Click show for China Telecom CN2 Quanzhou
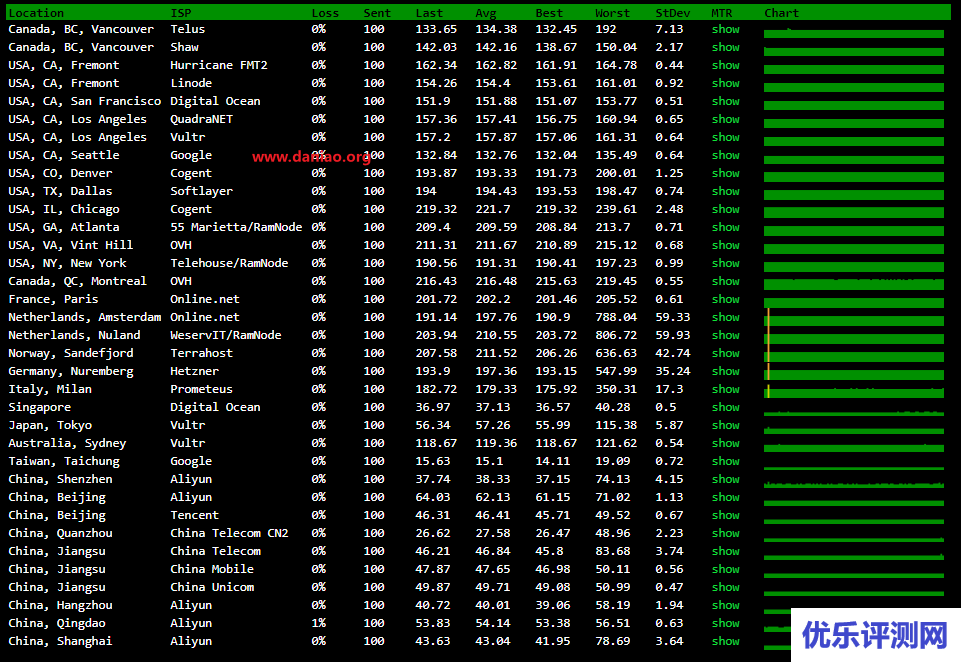 click(x=725, y=534)
